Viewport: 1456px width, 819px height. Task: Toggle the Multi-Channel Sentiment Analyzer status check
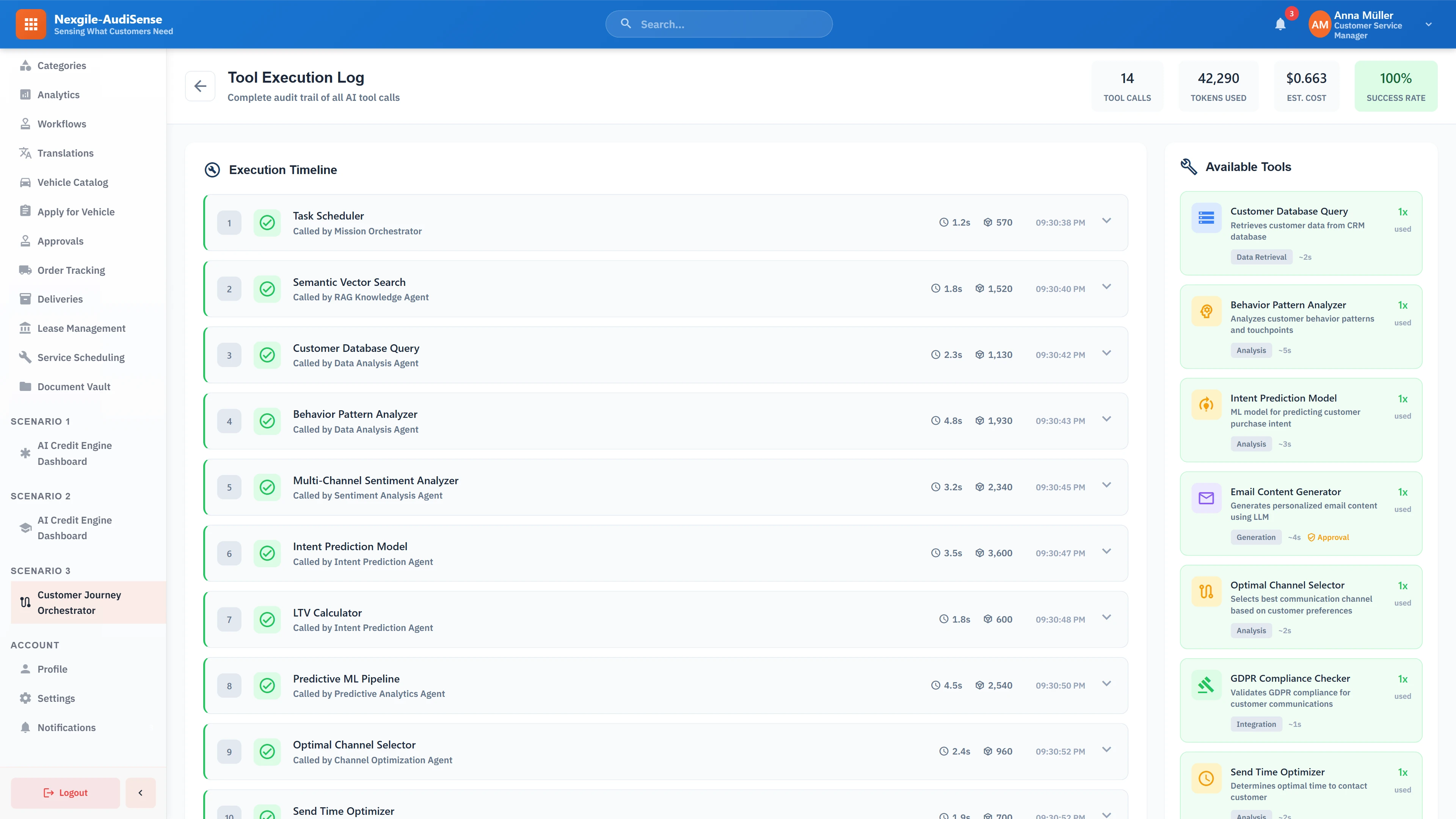[x=267, y=486]
